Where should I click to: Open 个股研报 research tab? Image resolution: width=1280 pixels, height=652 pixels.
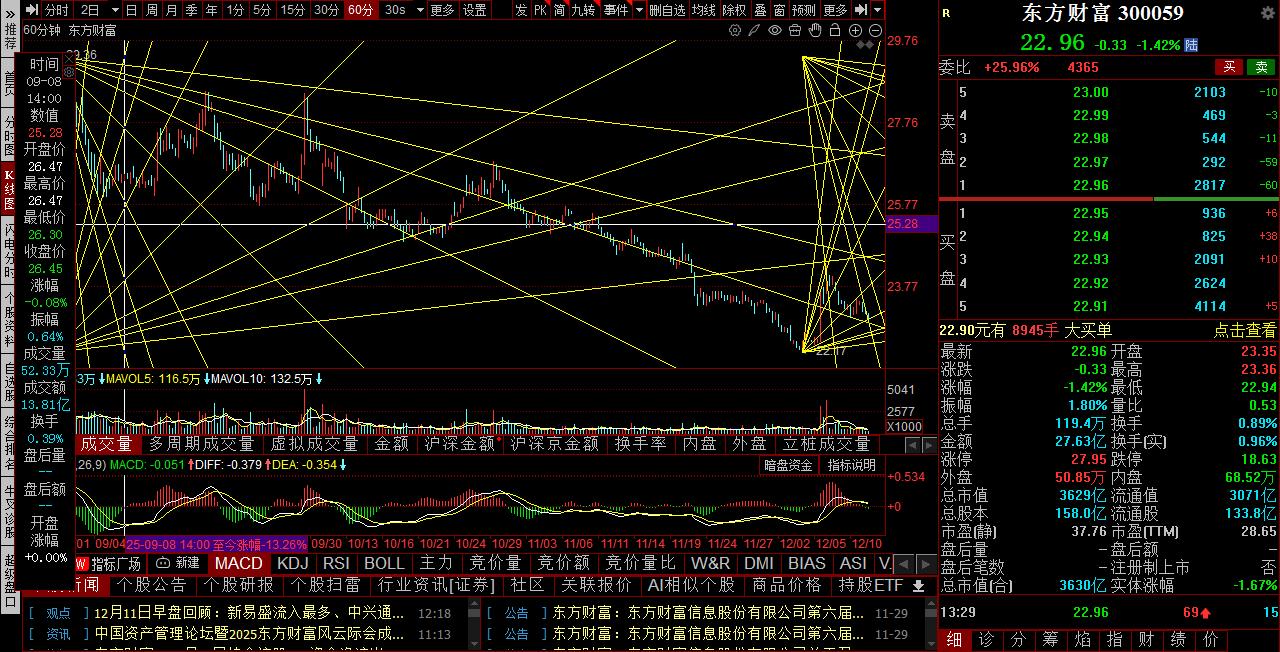click(239, 585)
